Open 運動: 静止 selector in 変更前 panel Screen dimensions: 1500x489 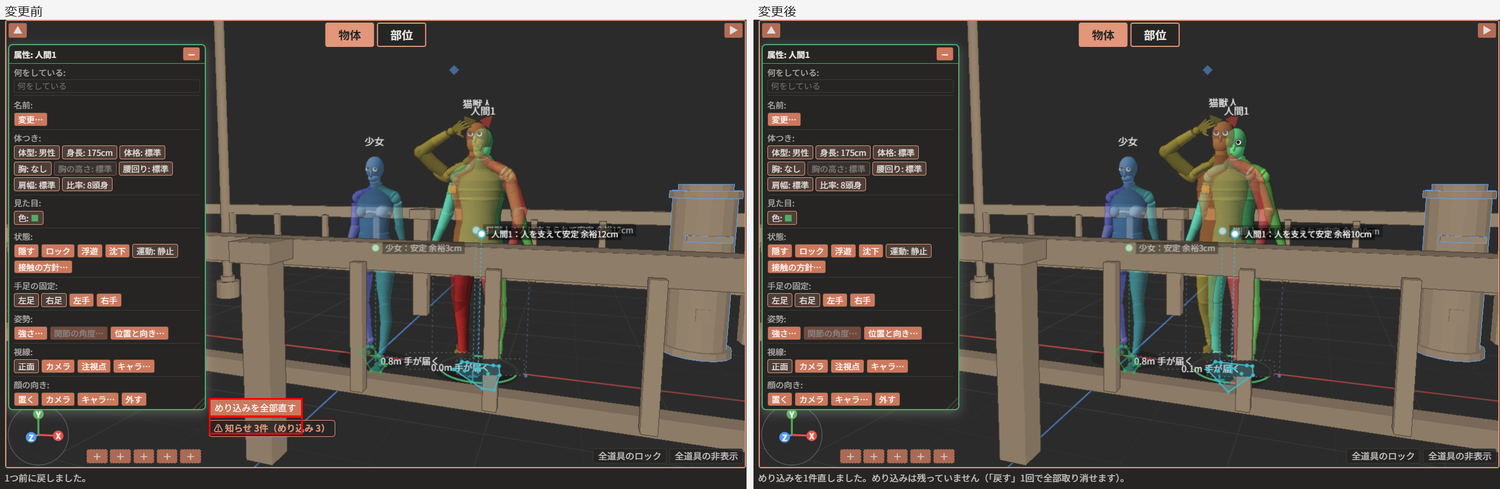[155, 251]
